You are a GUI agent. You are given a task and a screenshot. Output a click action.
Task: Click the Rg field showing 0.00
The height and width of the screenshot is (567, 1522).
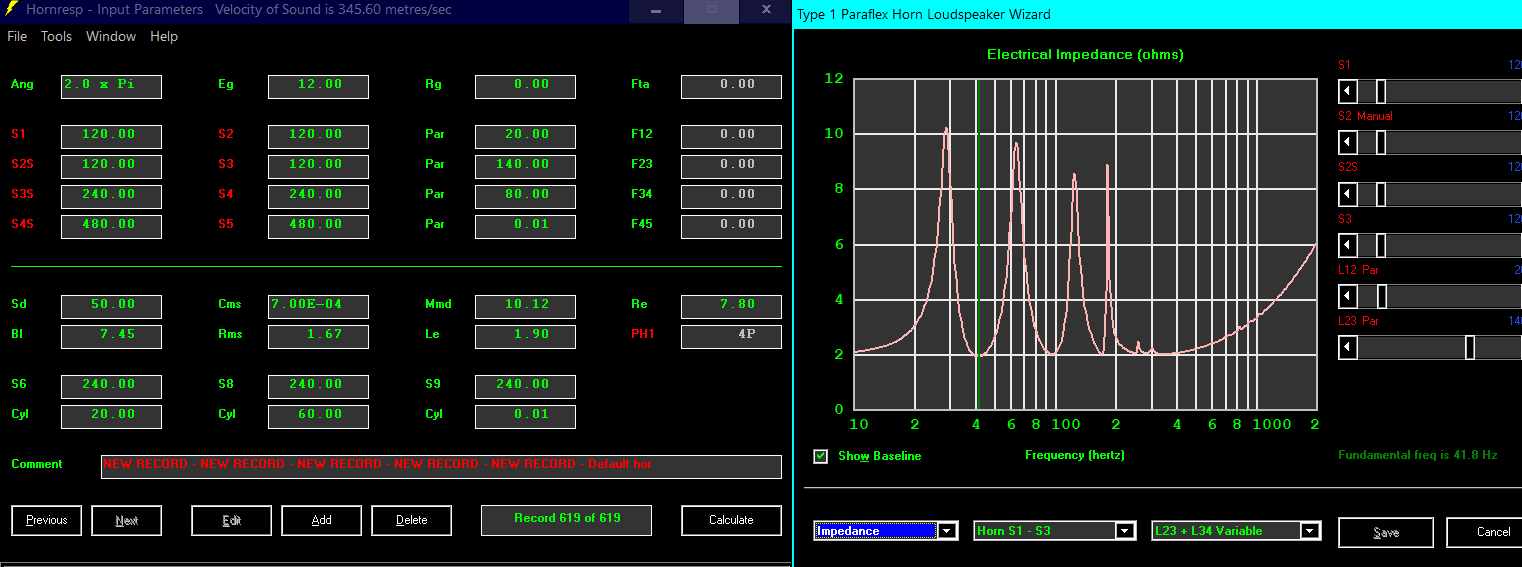click(525, 86)
